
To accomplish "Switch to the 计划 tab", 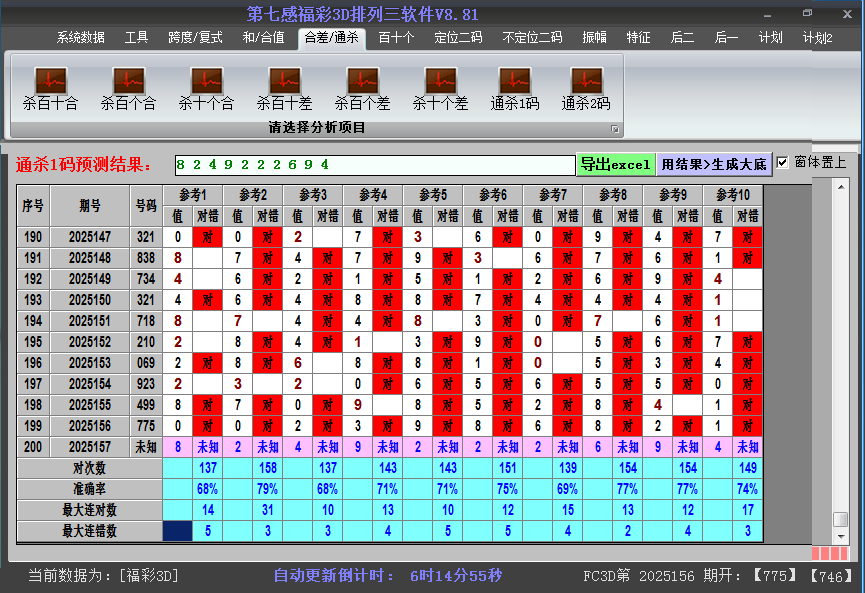I will pos(770,38).
